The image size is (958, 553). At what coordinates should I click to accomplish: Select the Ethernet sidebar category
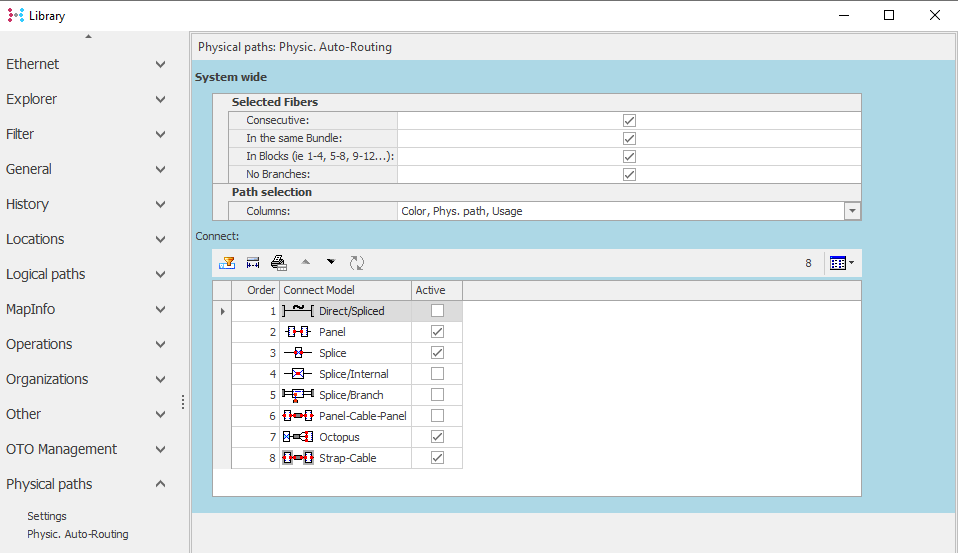pos(32,64)
